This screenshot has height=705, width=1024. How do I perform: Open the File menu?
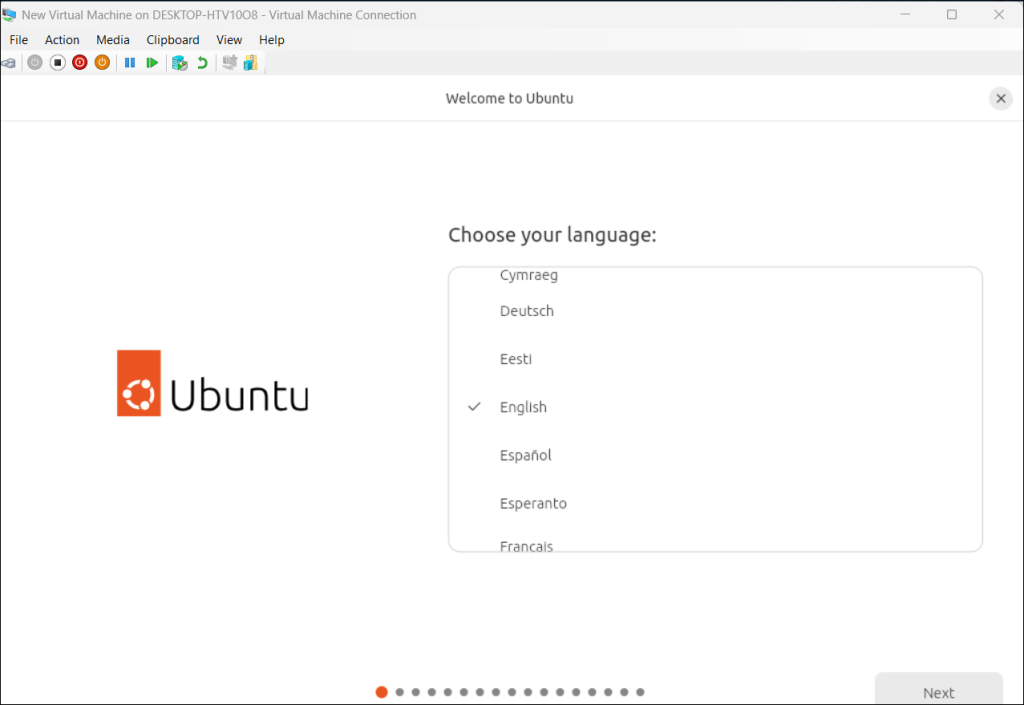point(19,40)
